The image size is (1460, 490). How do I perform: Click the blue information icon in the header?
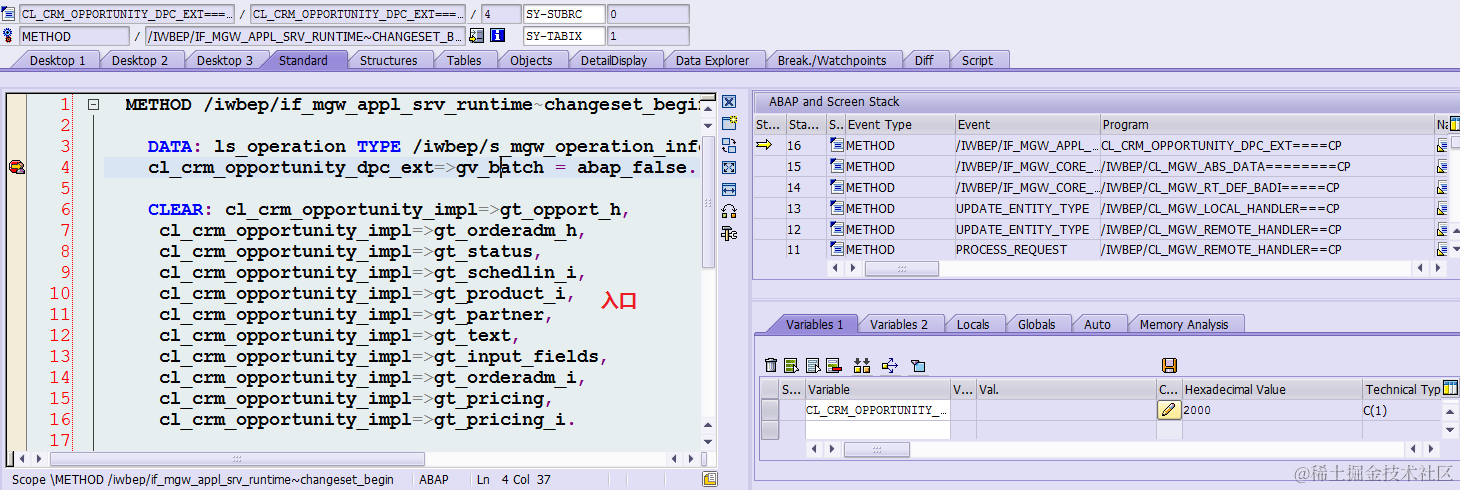(497, 36)
